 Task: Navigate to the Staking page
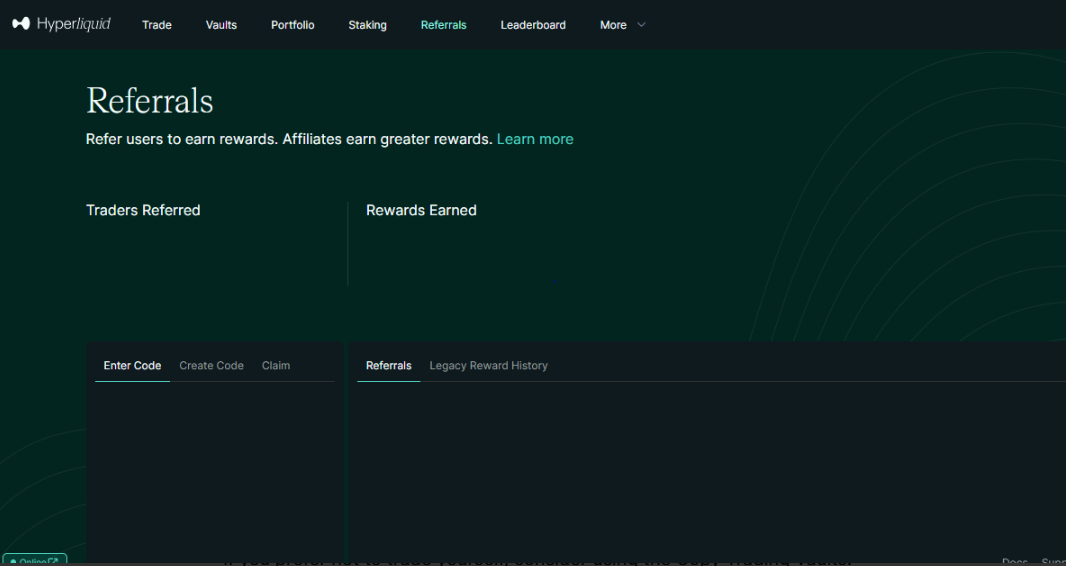[x=367, y=25]
